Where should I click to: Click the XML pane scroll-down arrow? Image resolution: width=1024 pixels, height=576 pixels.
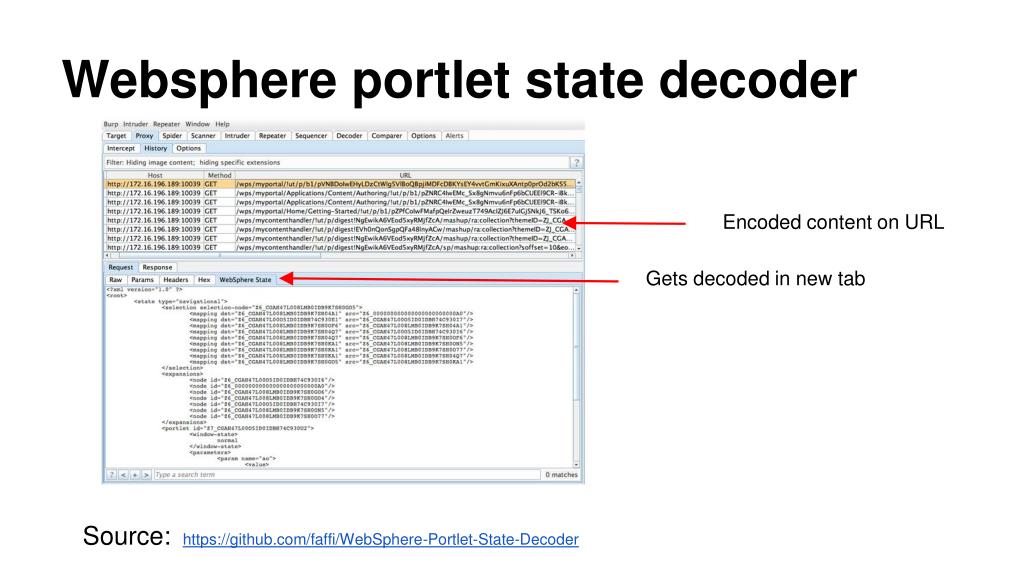[x=576, y=464]
